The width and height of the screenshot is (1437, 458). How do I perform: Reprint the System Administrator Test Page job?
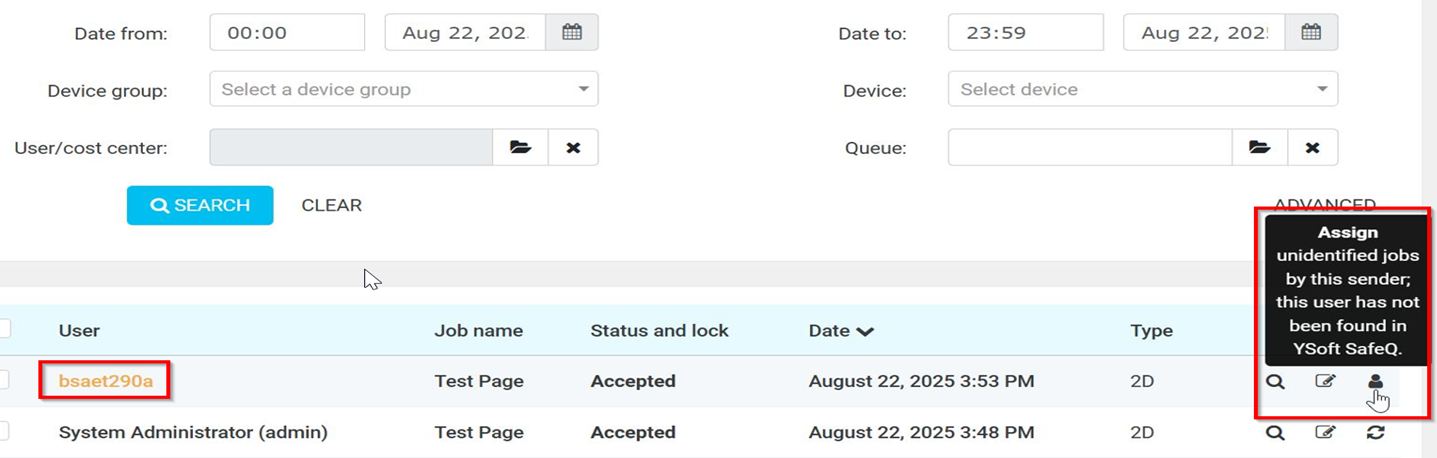click(x=1376, y=433)
